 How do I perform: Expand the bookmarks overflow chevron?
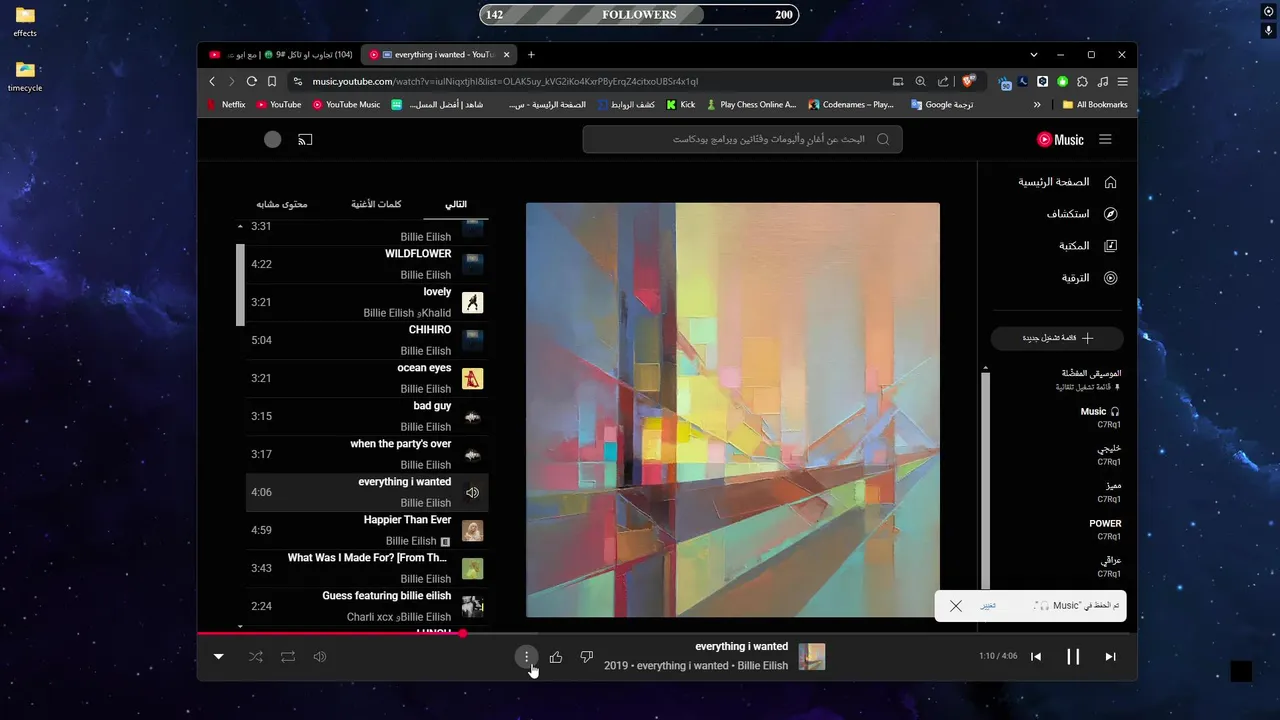click(1037, 104)
